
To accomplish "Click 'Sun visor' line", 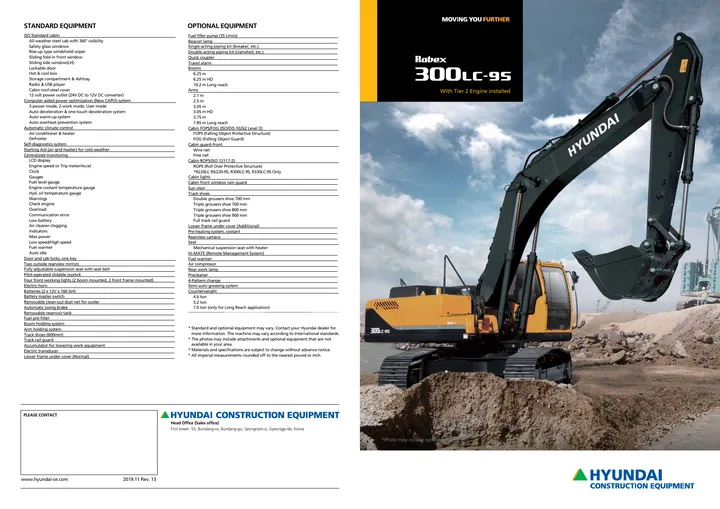I will tap(197, 188).
